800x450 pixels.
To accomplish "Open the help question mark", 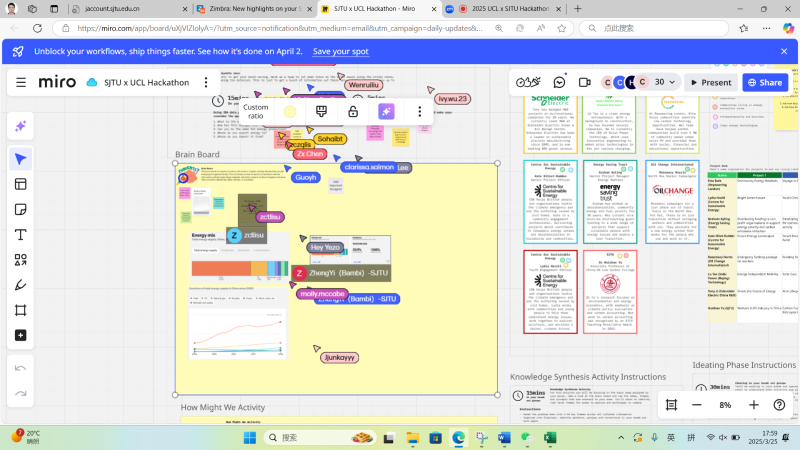I will tap(779, 405).
